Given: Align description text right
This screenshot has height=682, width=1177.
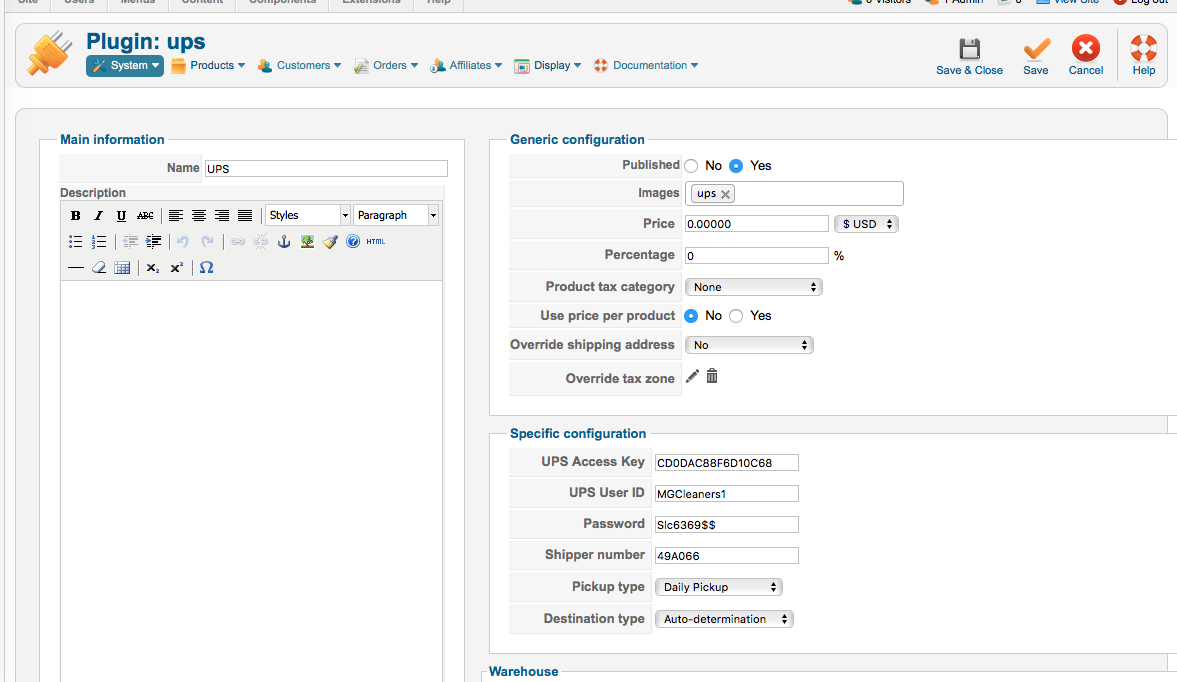Looking at the screenshot, I should [221, 215].
